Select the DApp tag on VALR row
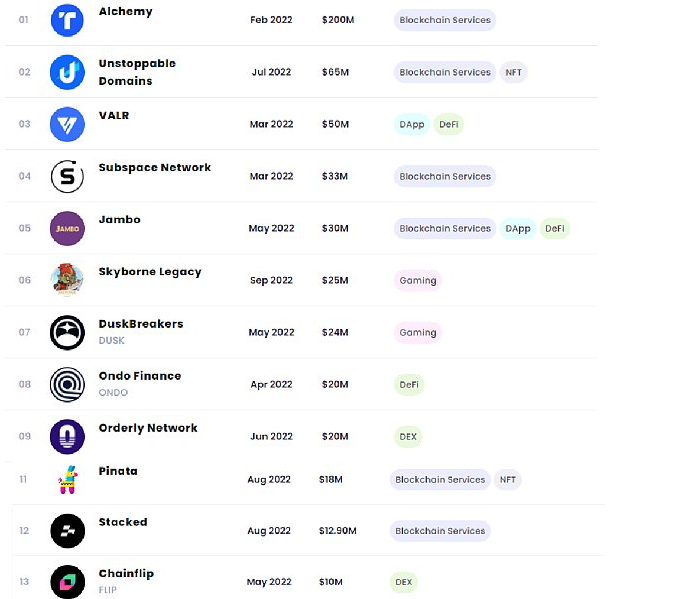This screenshot has width=680, height=599. tap(412, 124)
